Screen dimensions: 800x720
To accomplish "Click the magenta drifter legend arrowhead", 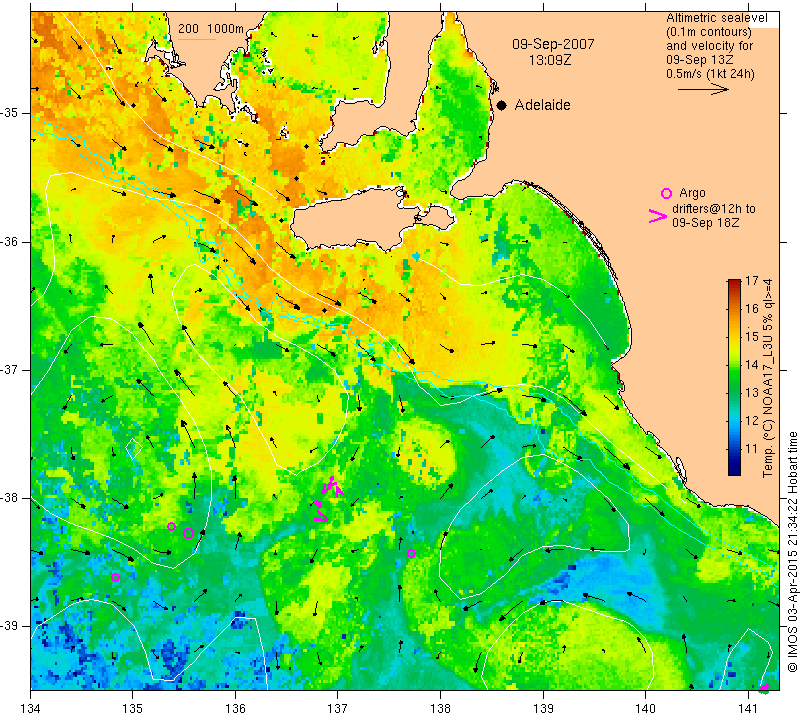I will [658, 216].
